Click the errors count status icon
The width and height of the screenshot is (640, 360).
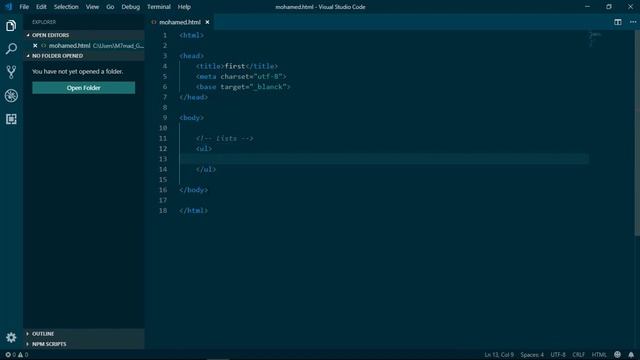pos(10,355)
